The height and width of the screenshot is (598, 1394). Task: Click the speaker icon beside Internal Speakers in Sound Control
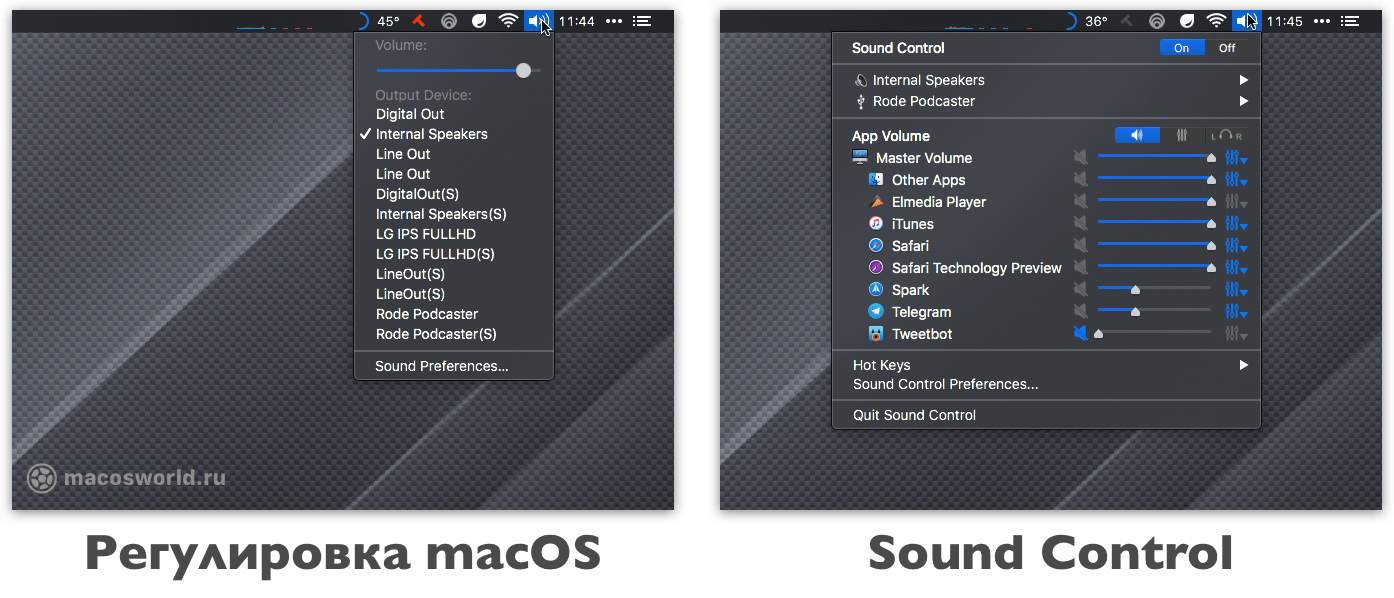[860, 80]
